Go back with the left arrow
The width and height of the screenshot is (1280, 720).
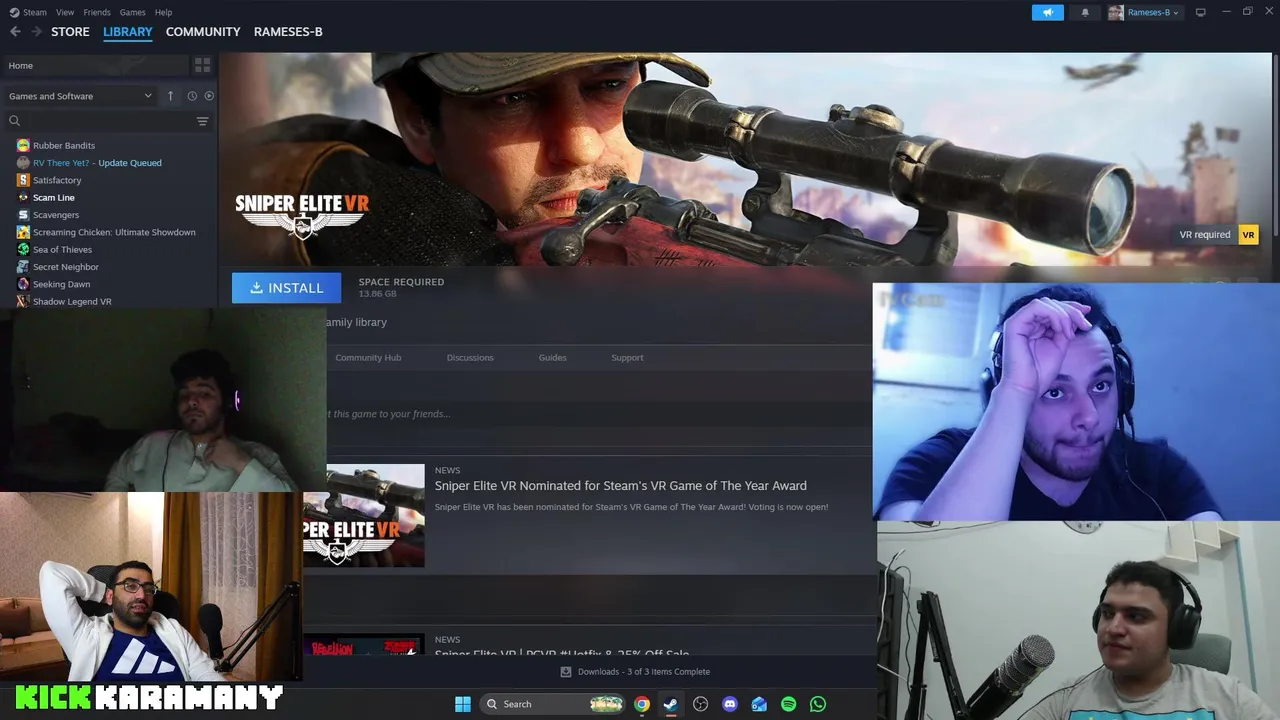pyautogui.click(x=15, y=32)
